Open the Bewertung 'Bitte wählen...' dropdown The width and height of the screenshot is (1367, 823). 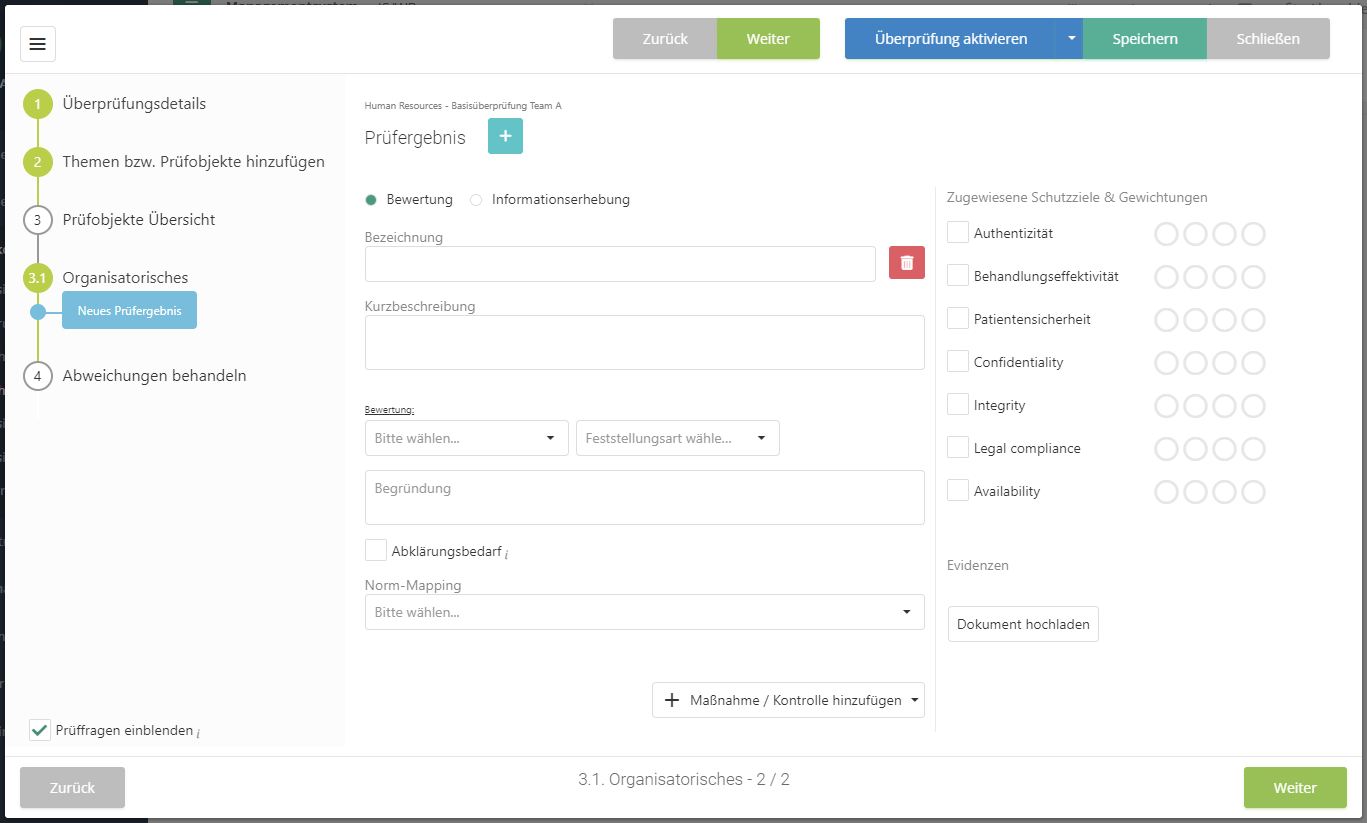466,438
